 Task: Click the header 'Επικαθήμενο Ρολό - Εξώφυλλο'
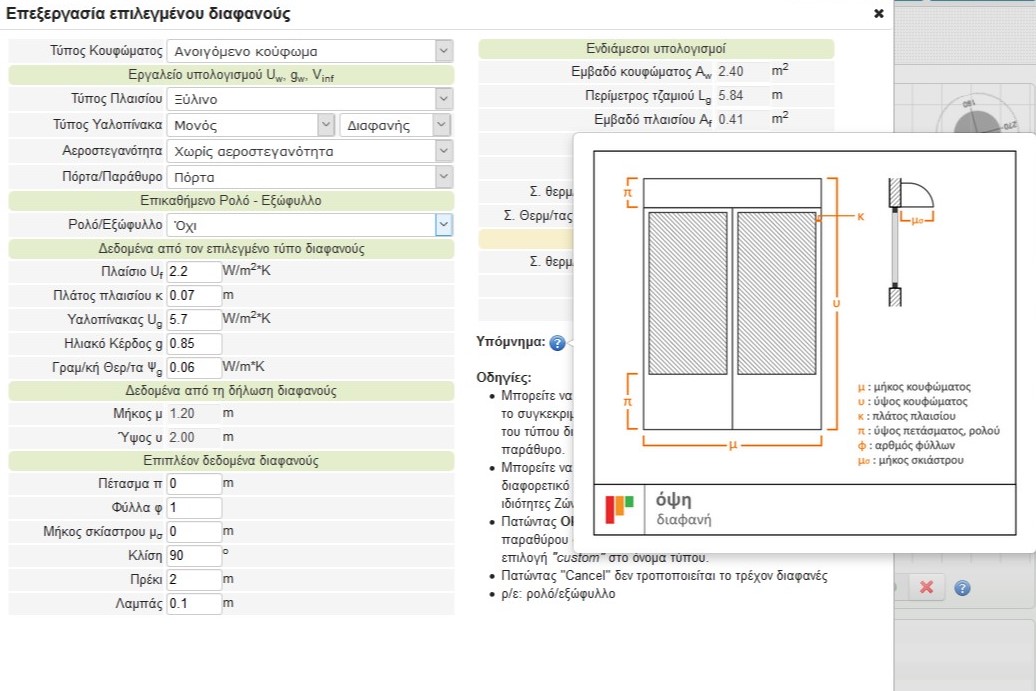tap(231, 201)
